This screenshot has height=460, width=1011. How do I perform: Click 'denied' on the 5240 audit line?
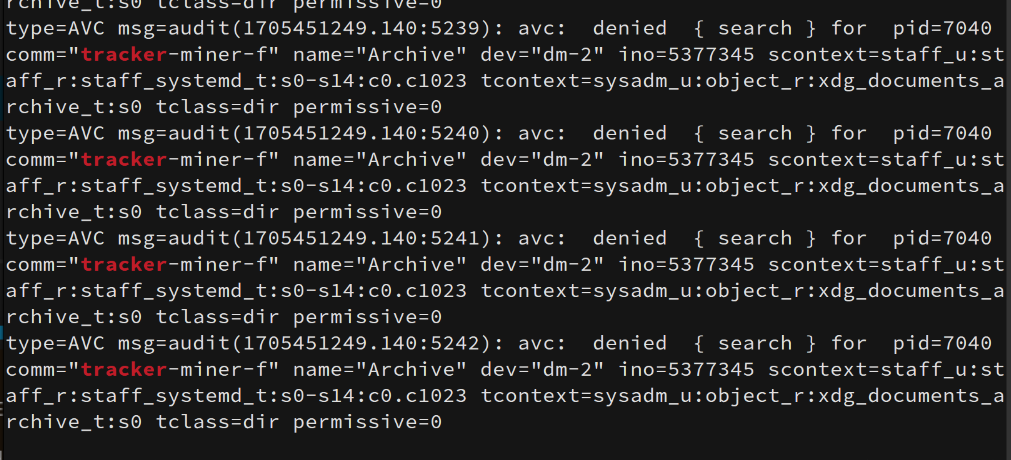pos(629,134)
